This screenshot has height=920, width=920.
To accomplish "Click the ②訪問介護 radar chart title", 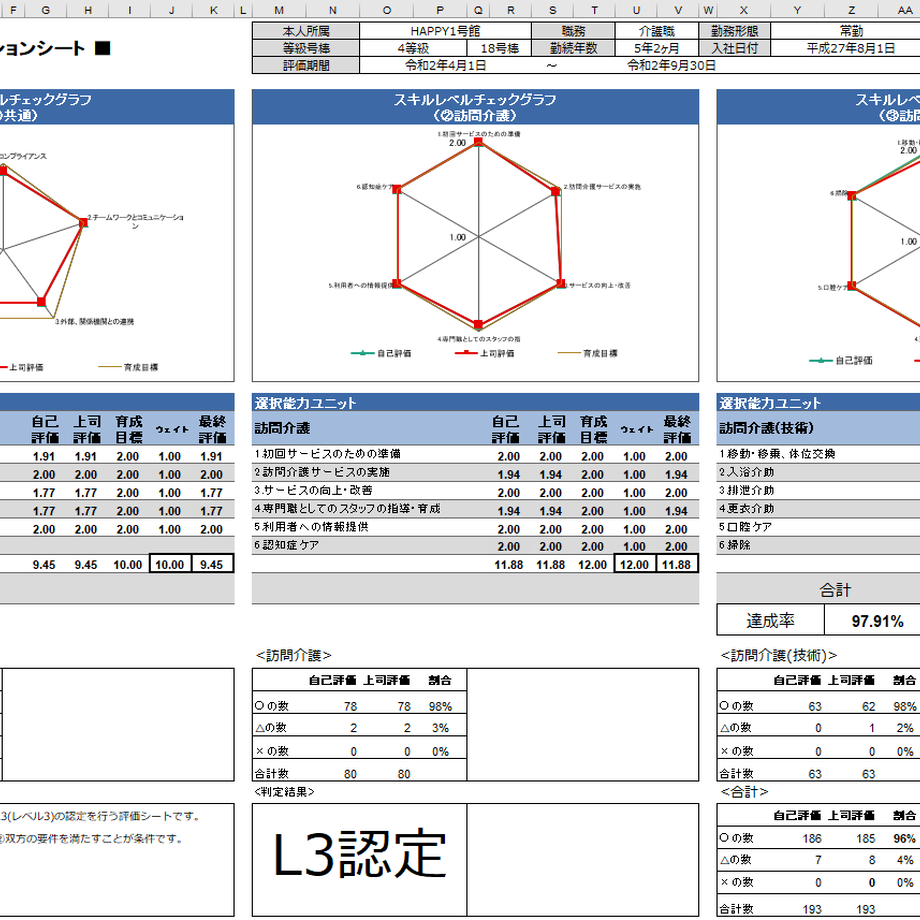I will click(x=475, y=107).
